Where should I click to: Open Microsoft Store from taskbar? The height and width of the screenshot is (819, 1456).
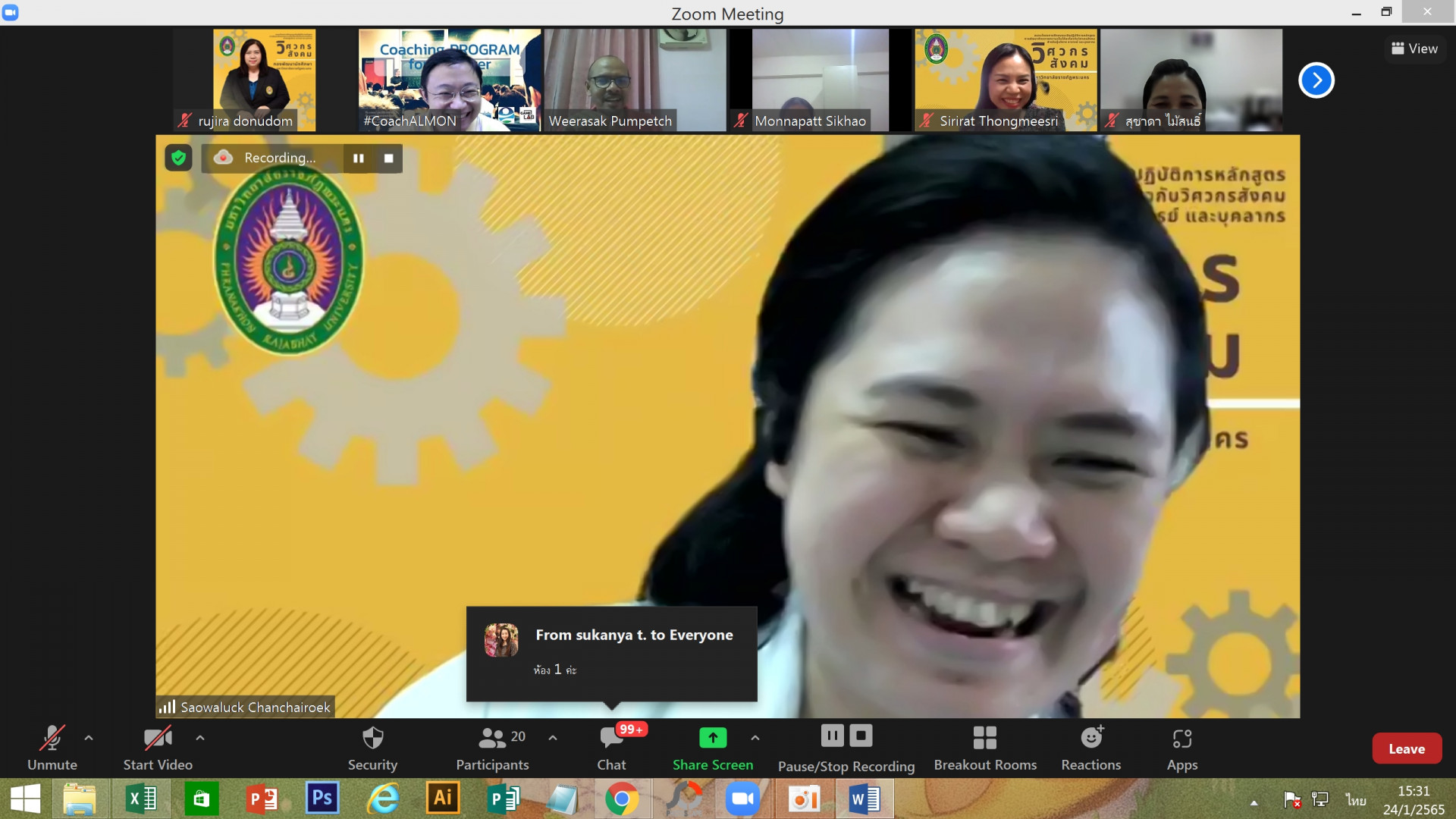202,799
